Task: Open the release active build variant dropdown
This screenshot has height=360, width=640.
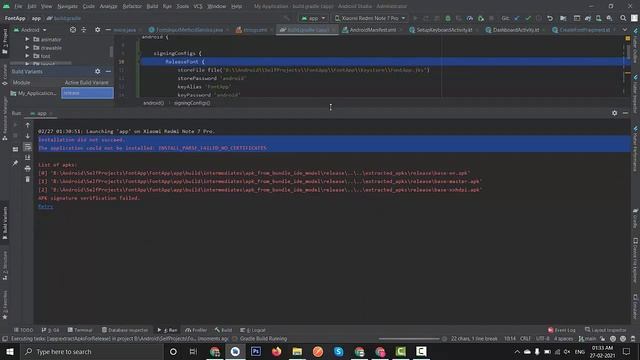Action: coord(87,93)
